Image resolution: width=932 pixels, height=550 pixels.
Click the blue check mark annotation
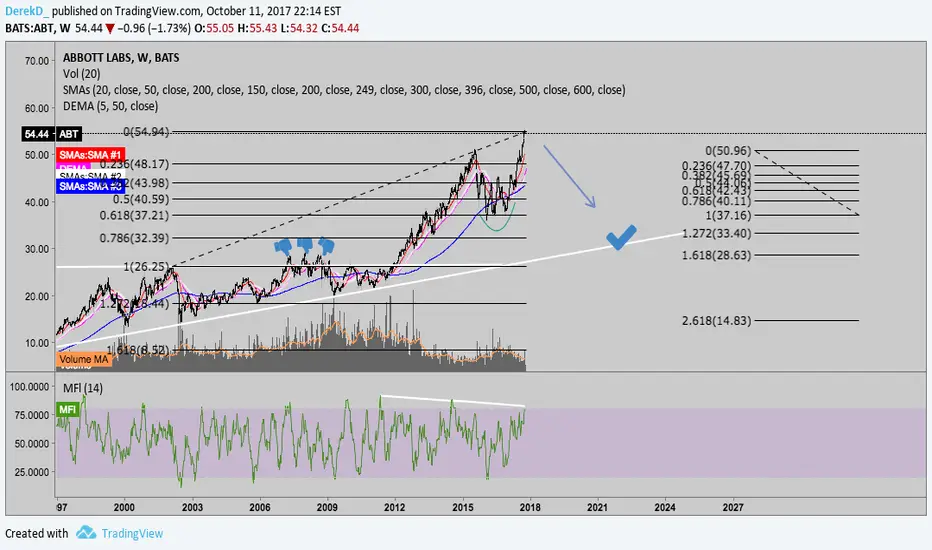point(621,237)
